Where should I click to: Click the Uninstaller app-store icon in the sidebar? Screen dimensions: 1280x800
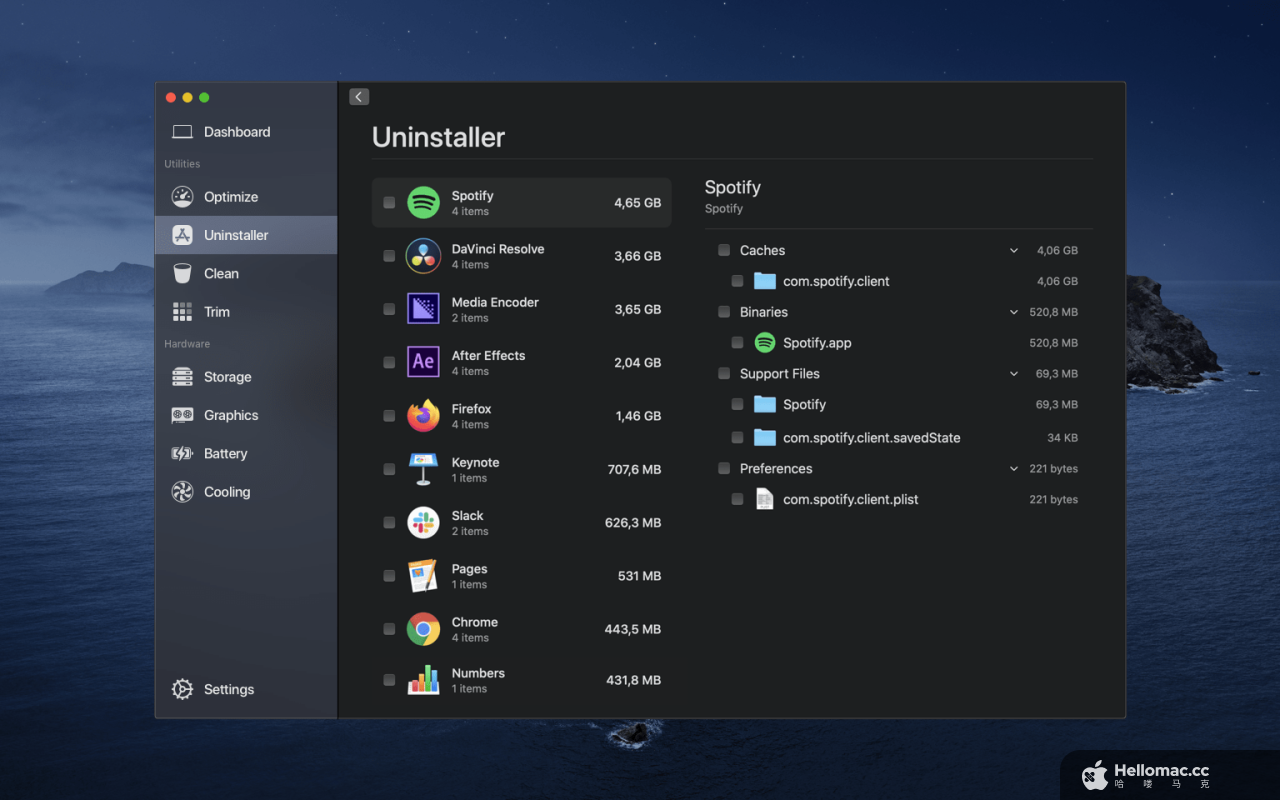[x=182, y=235]
